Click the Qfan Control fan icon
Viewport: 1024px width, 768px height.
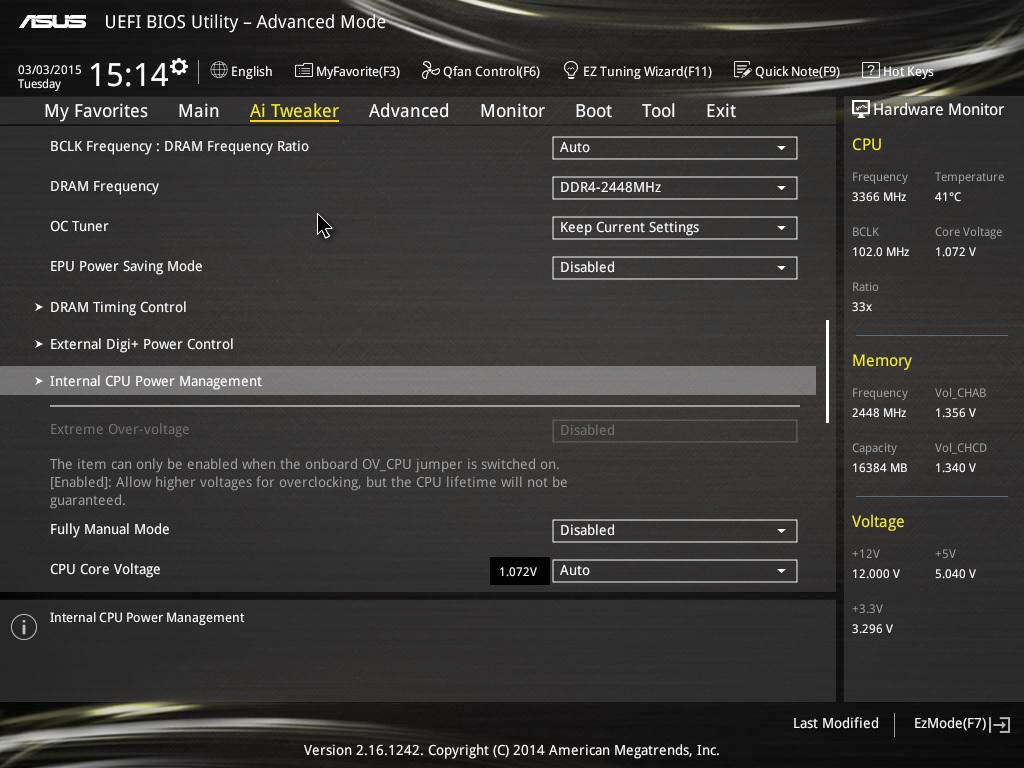430,70
